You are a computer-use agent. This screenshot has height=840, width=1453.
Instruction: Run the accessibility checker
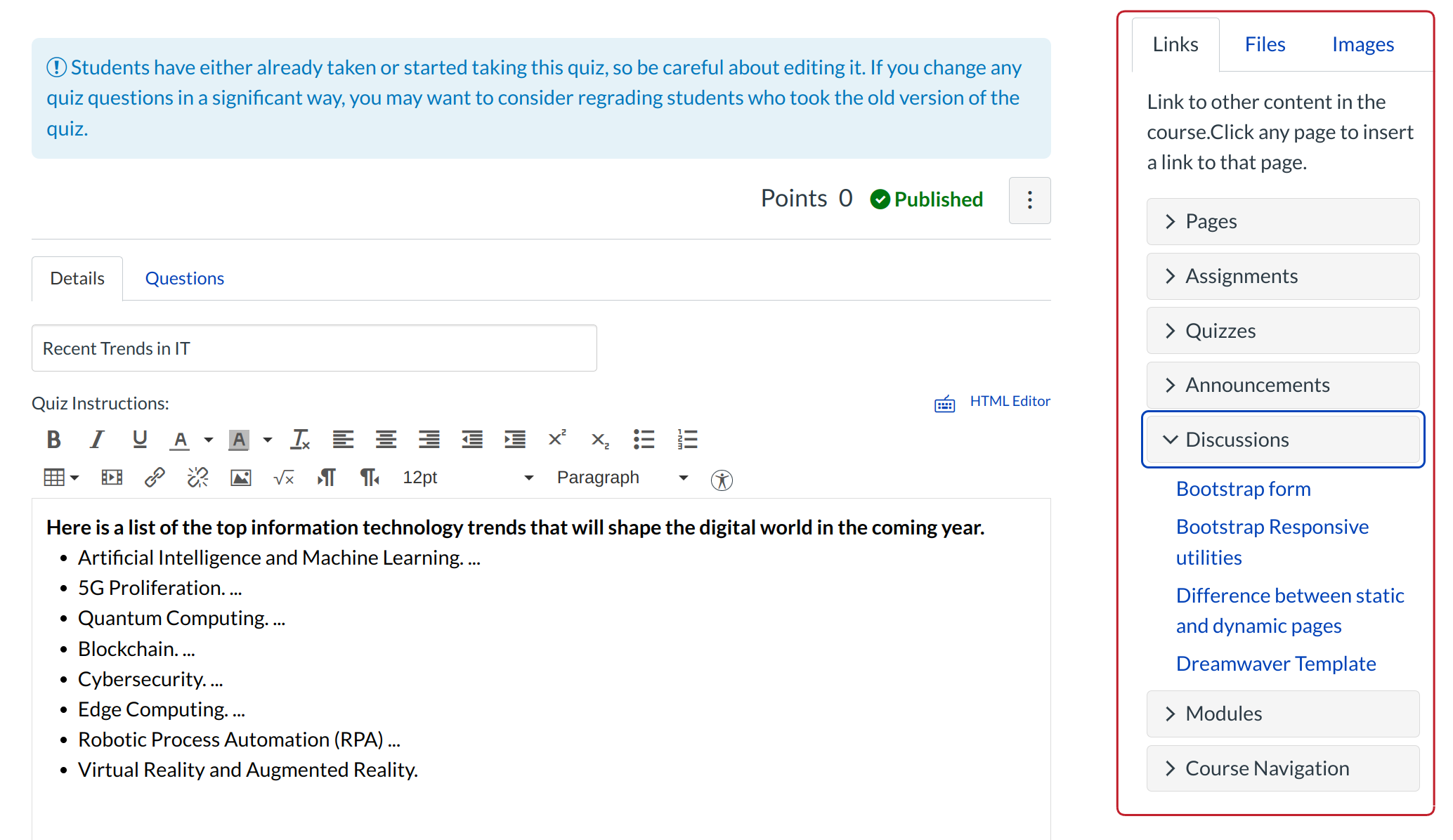click(x=721, y=480)
